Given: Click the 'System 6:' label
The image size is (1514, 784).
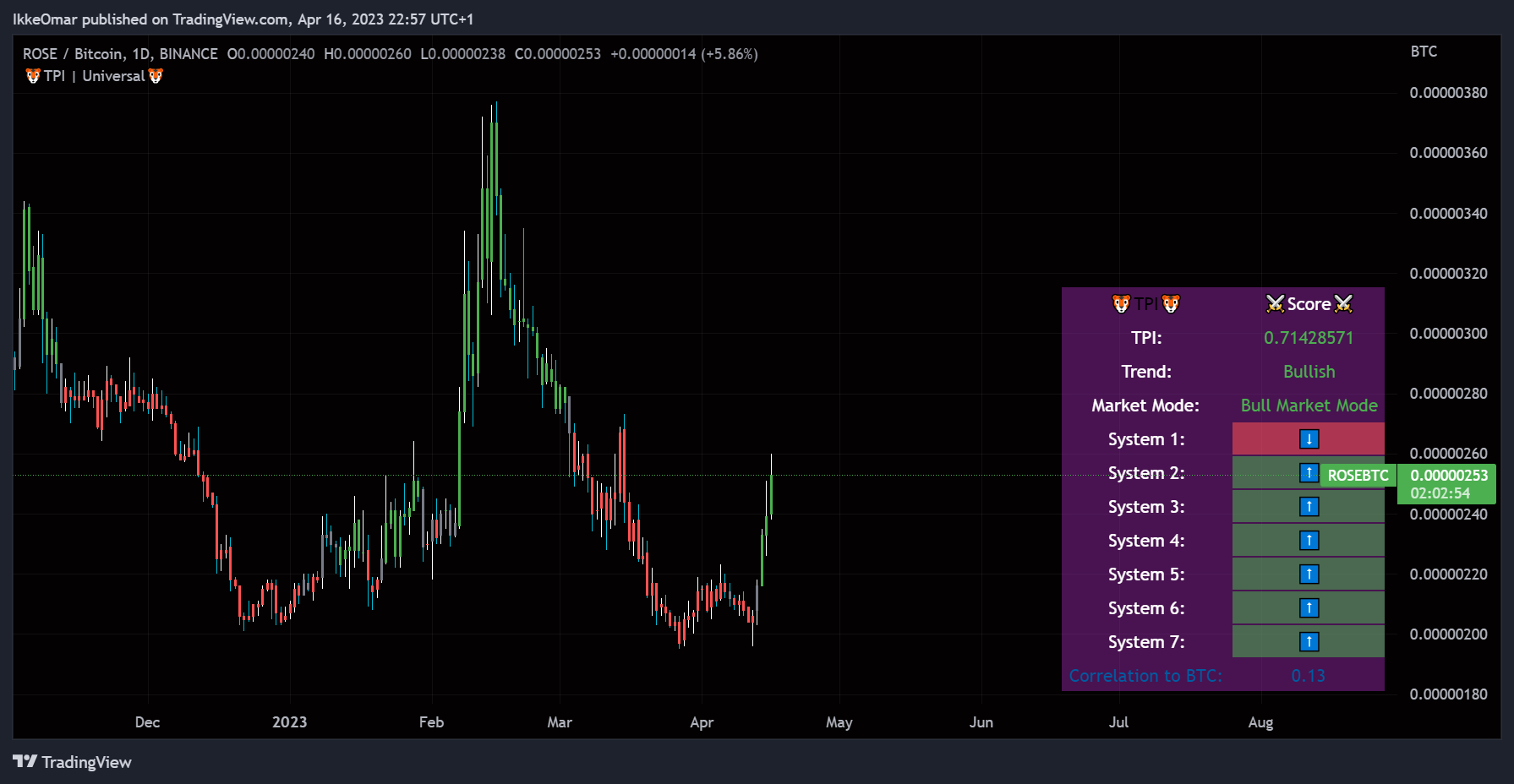Looking at the screenshot, I should 1146,608.
